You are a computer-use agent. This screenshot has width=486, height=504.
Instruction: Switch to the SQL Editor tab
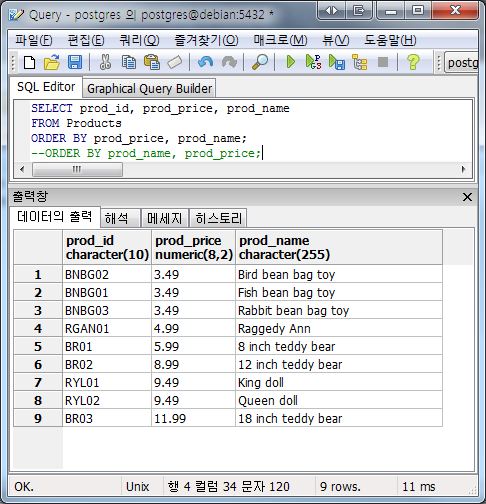click(46, 87)
